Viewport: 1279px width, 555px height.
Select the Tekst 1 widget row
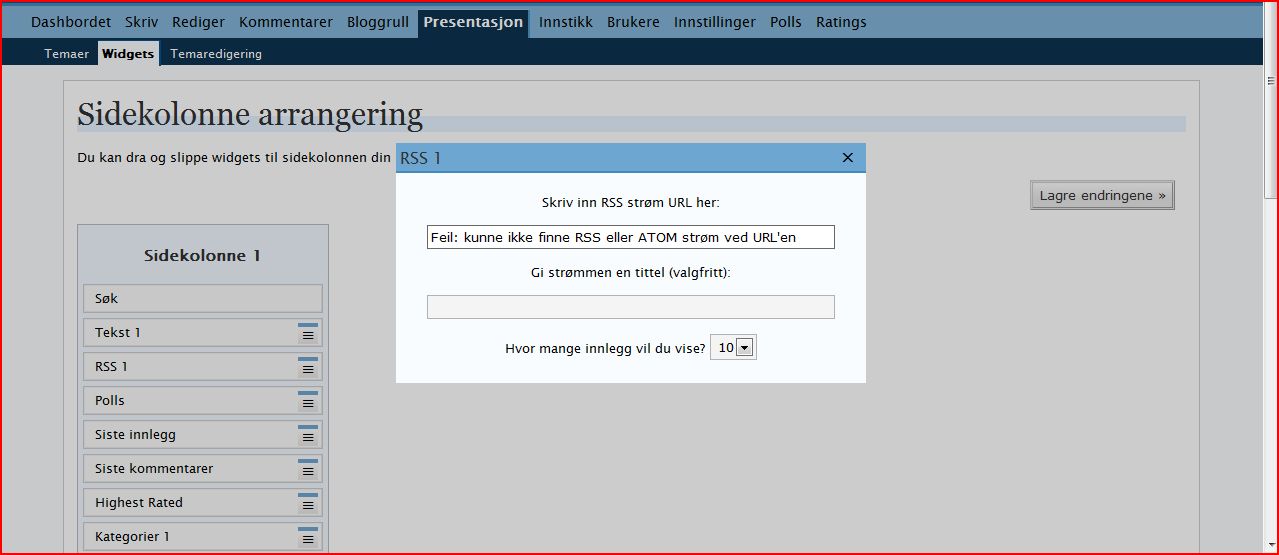click(x=203, y=333)
